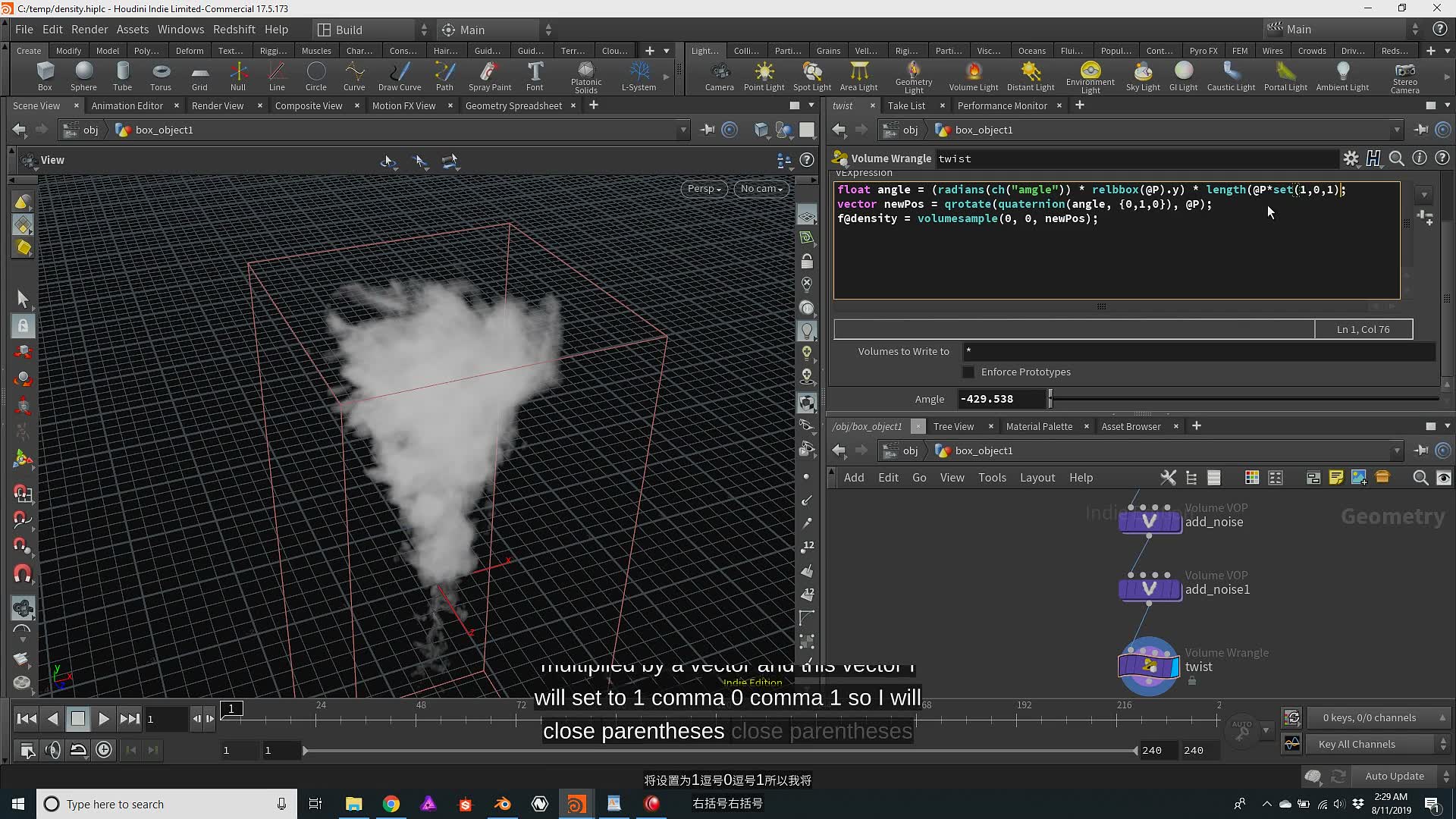Create an Area Light
The width and height of the screenshot is (1456, 819).
[x=858, y=77]
